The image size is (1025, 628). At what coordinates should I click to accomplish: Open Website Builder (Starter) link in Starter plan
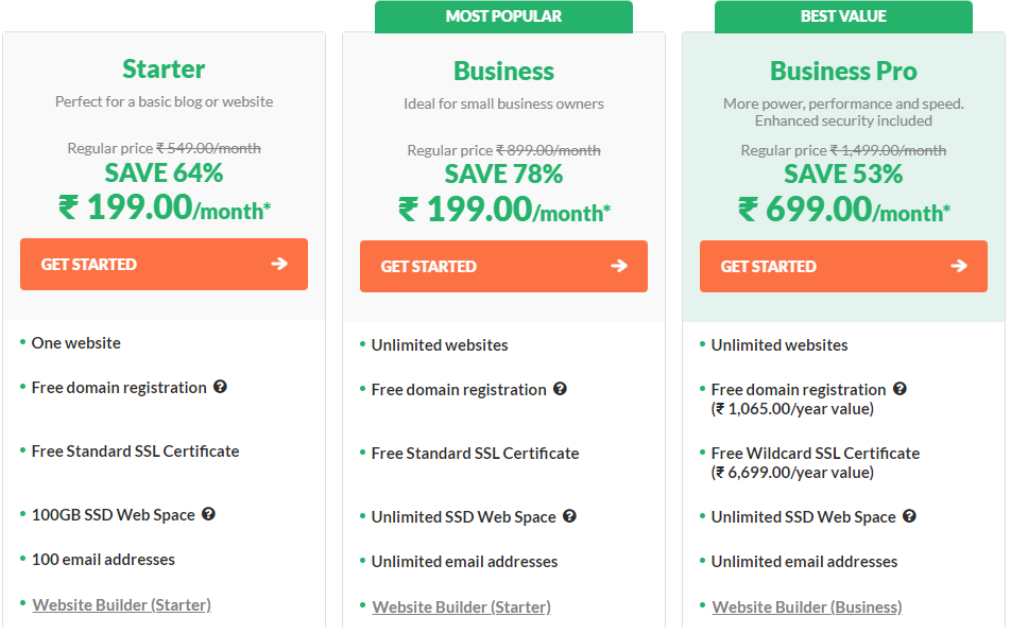click(122, 605)
